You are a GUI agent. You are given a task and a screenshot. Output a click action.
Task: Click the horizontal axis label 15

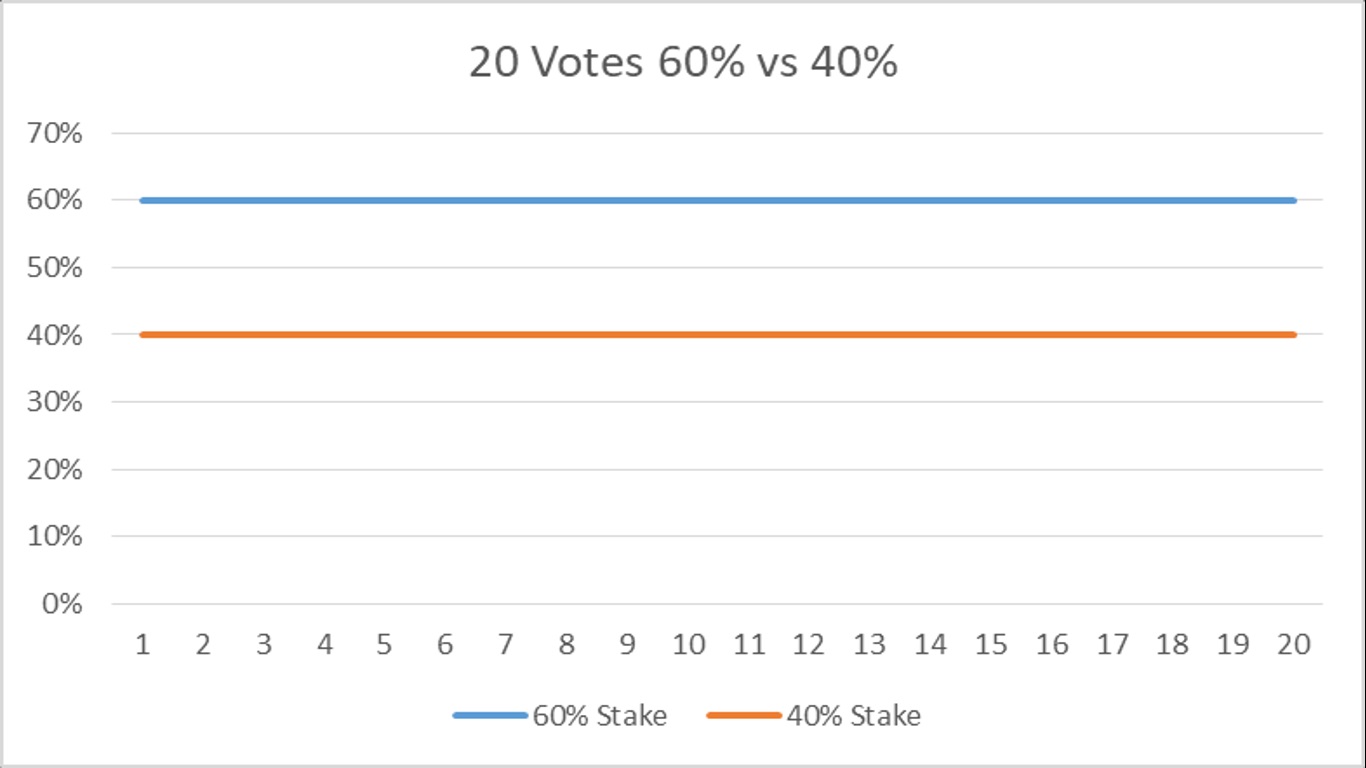991,645
